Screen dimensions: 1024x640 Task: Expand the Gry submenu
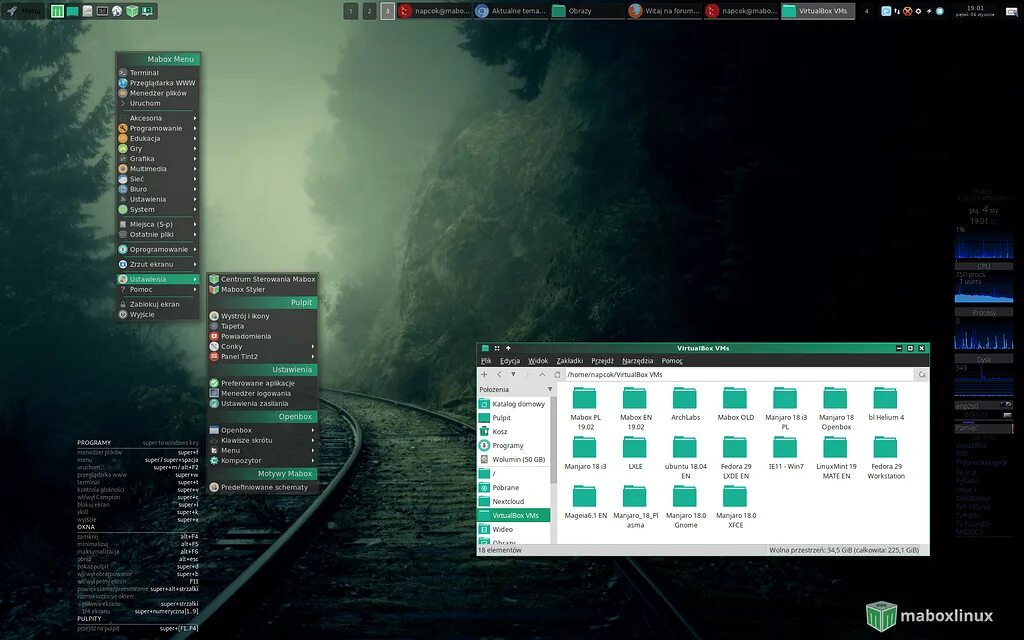(x=157, y=148)
